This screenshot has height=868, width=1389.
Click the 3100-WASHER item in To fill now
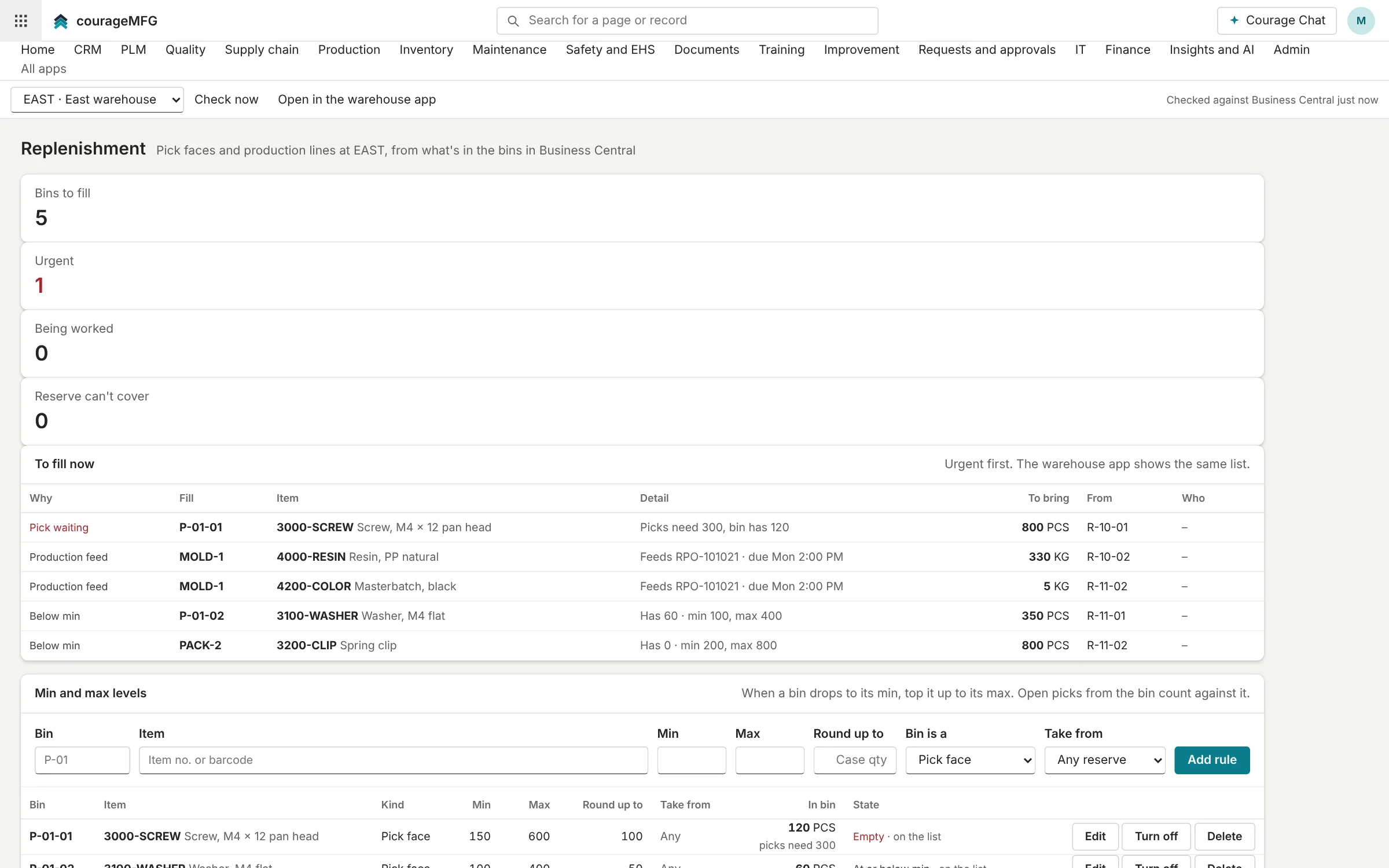click(361, 616)
